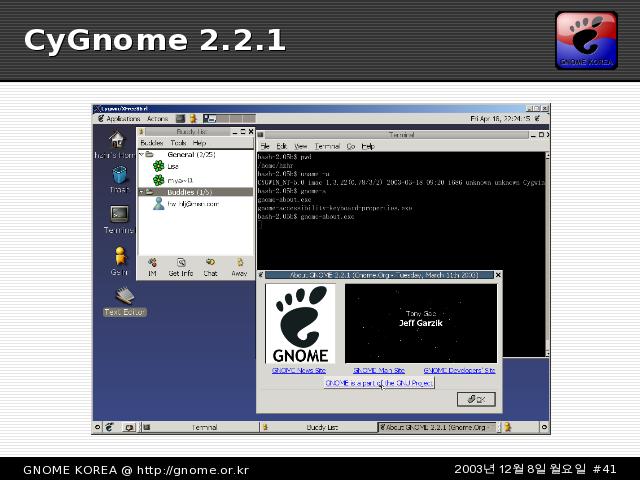
Task: Set status with the Away icon
Action: (x=239, y=265)
